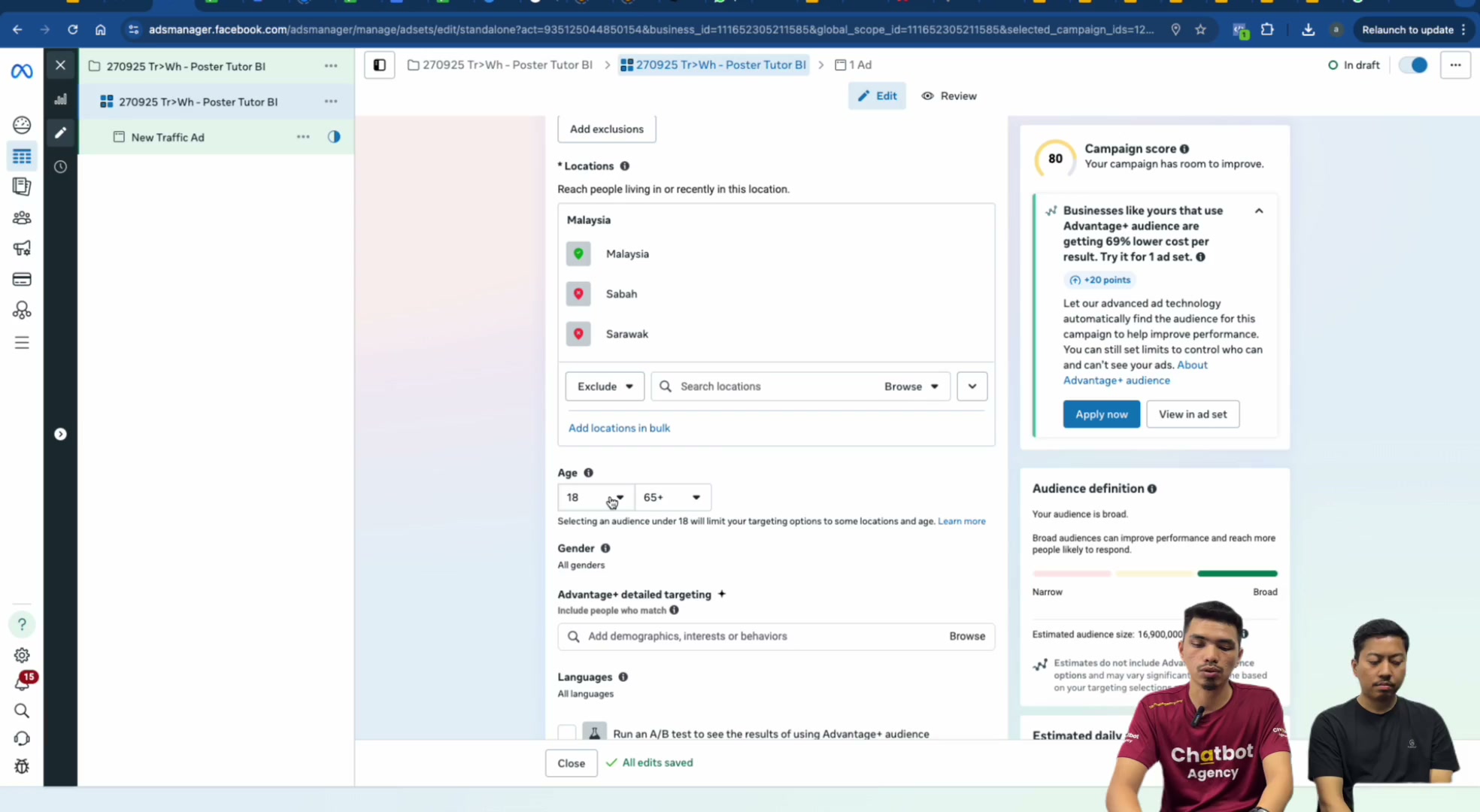Close the editor panel with the X icon

pos(60,65)
